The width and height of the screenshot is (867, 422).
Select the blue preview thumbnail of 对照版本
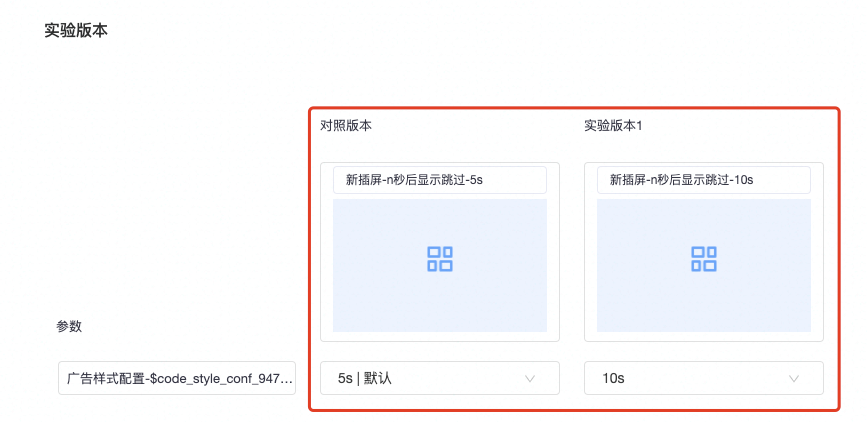click(440, 265)
